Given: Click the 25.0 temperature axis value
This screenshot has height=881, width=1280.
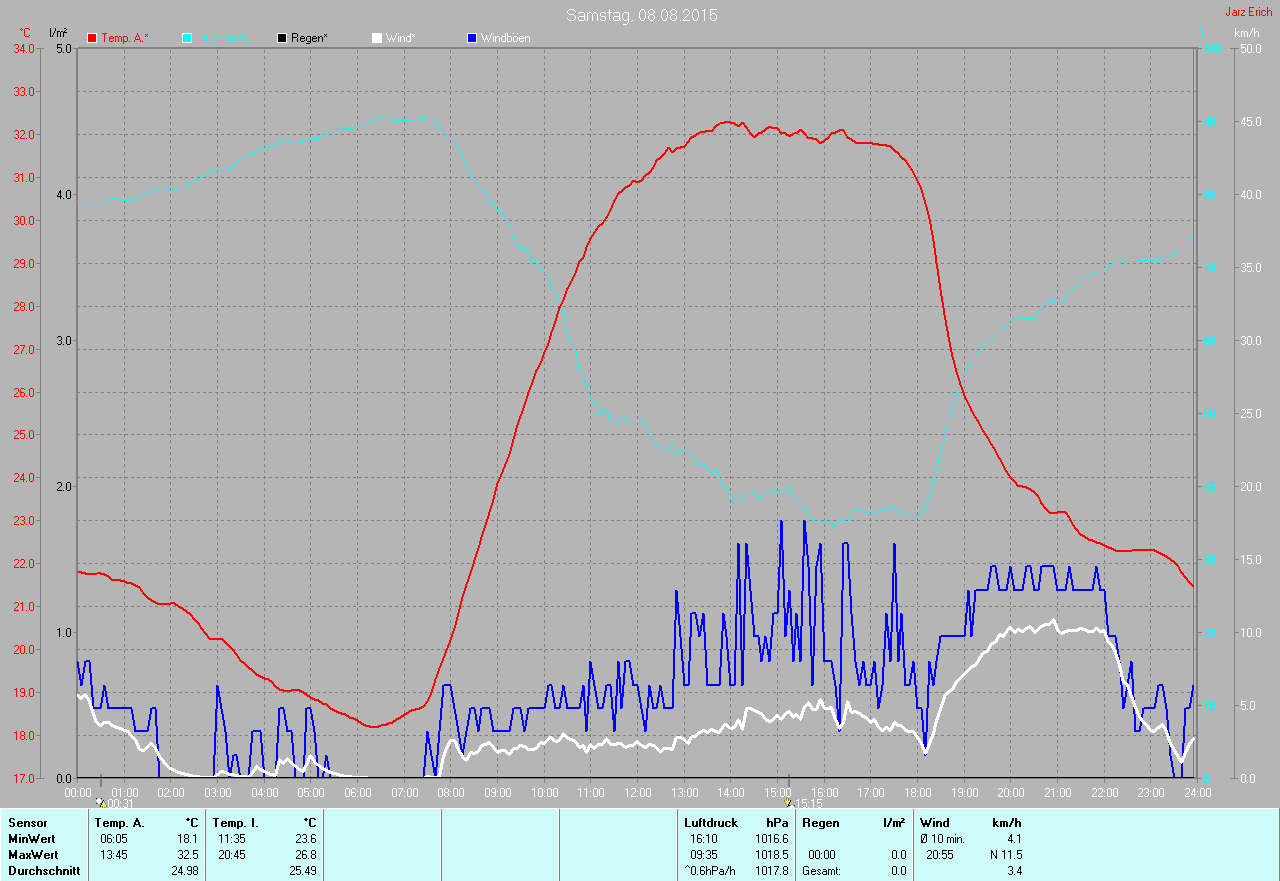Looking at the screenshot, I should click(x=24, y=435).
